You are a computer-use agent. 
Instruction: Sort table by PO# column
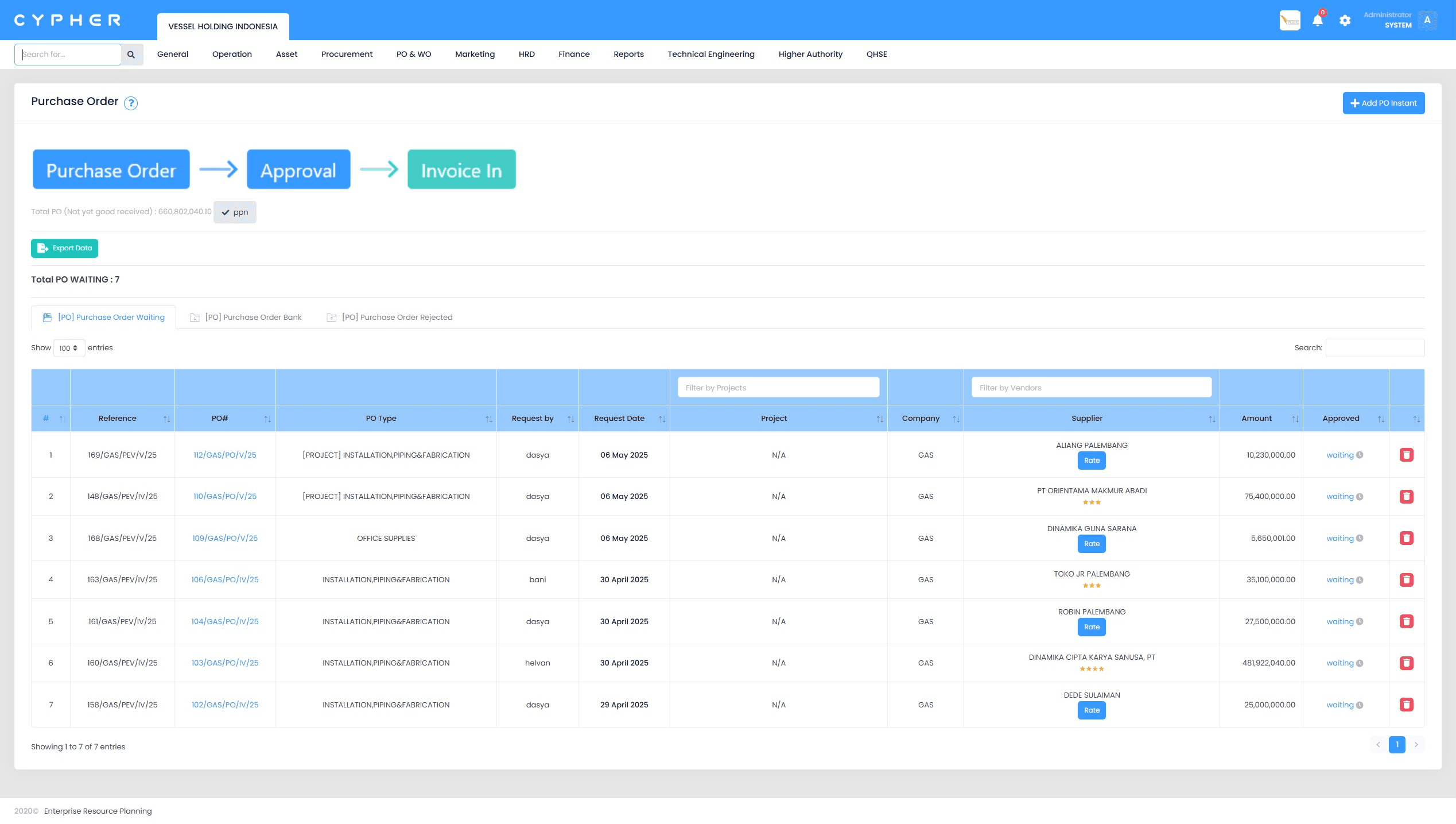click(x=225, y=419)
